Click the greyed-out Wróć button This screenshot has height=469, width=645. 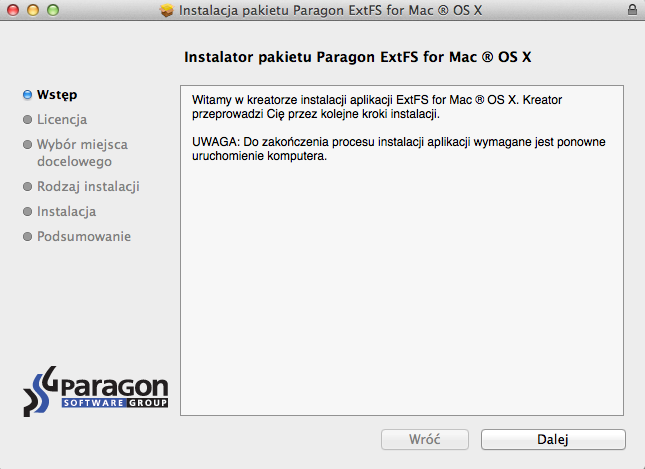pos(425,439)
